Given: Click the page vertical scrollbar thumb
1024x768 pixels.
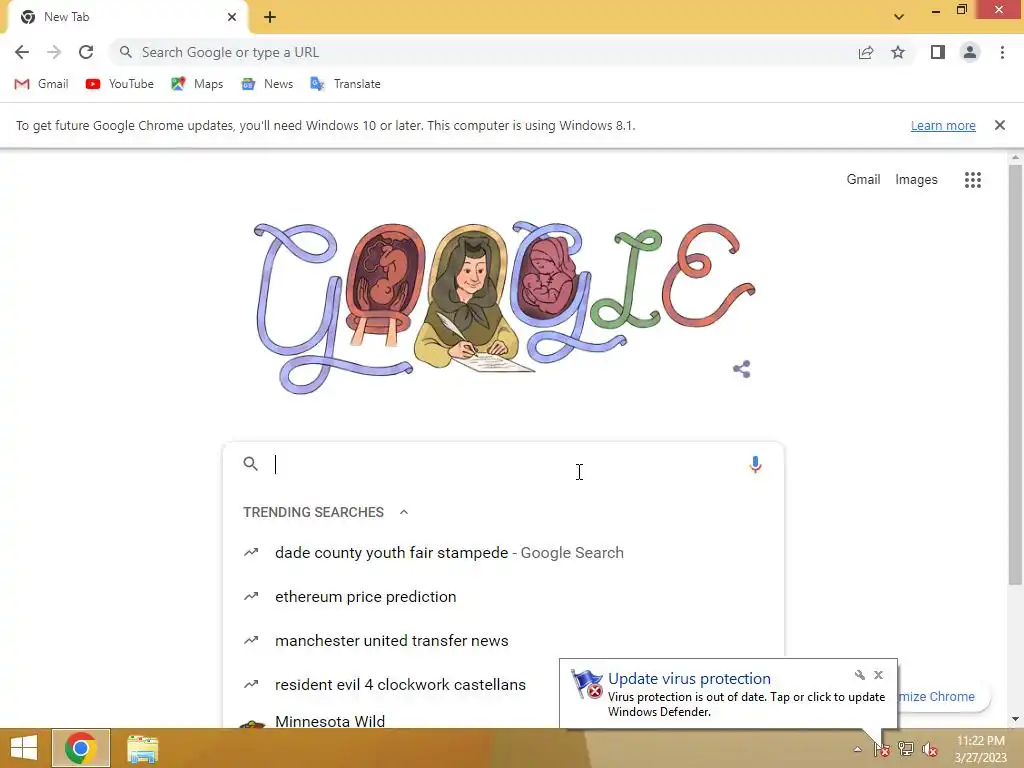Looking at the screenshot, I should point(1015,374).
